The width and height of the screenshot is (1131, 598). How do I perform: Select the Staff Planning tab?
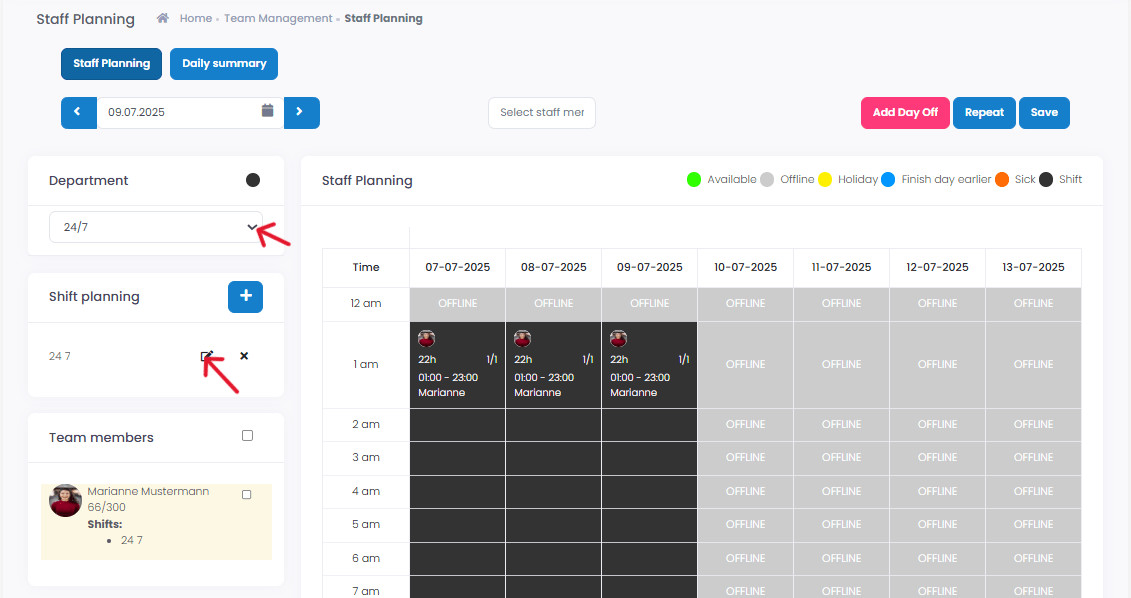(x=111, y=63)
